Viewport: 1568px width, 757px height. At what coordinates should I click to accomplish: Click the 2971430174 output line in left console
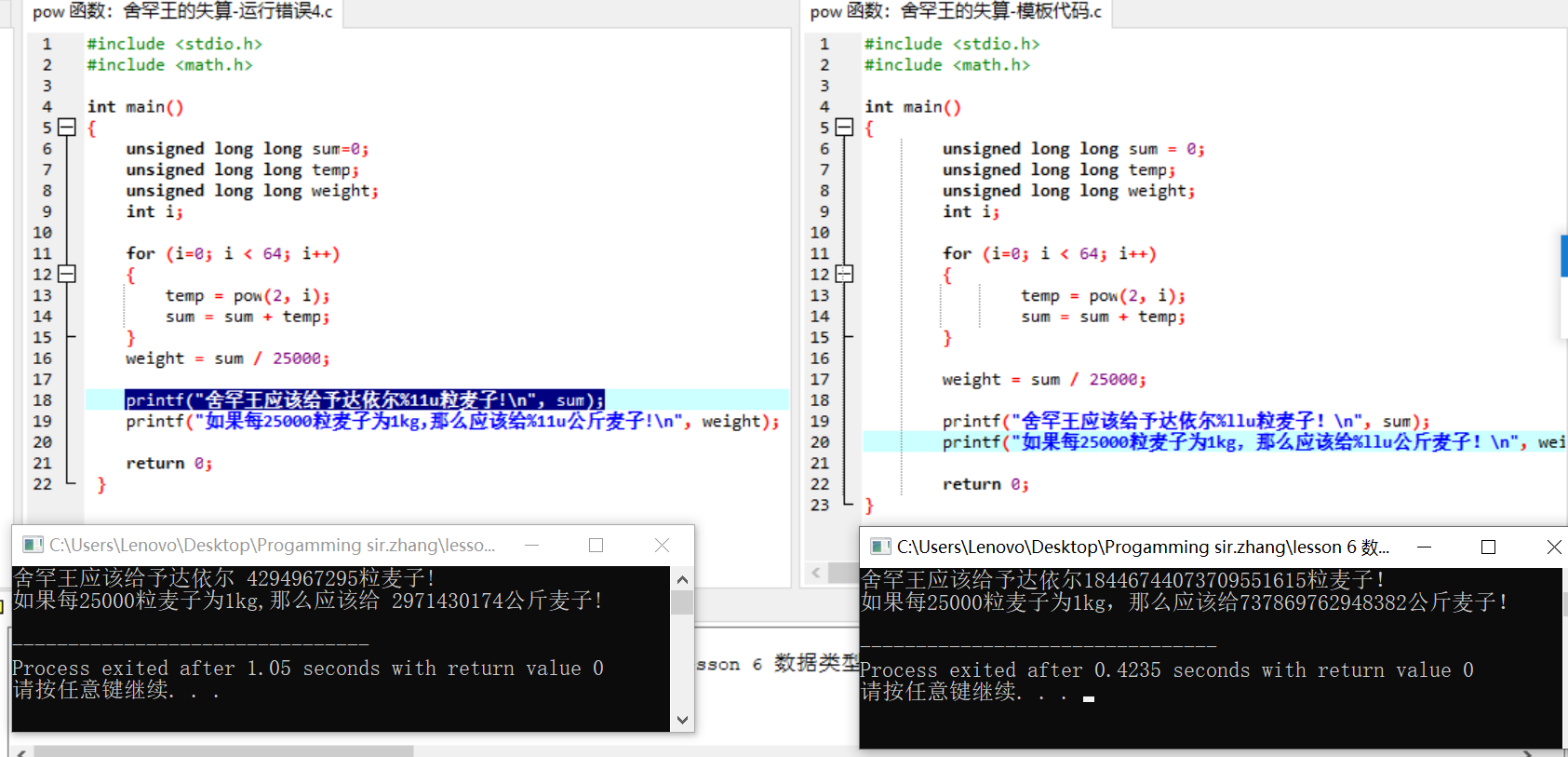308,601
